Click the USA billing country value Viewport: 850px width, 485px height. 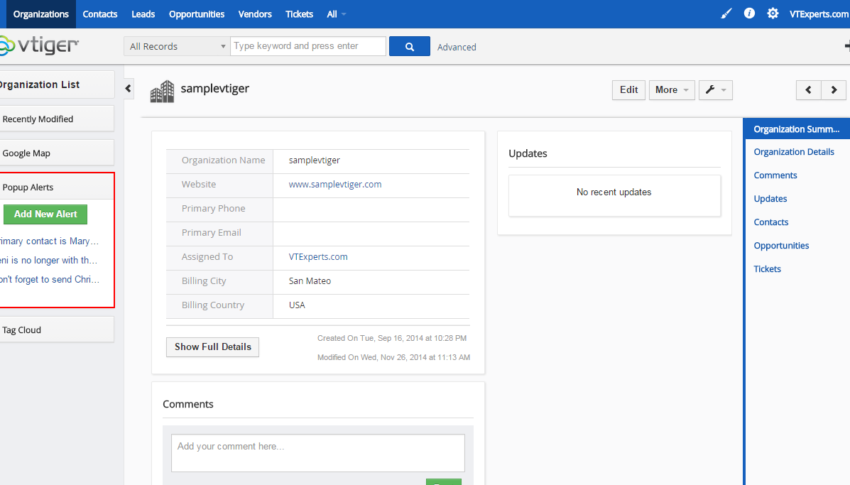click(297, 305)
